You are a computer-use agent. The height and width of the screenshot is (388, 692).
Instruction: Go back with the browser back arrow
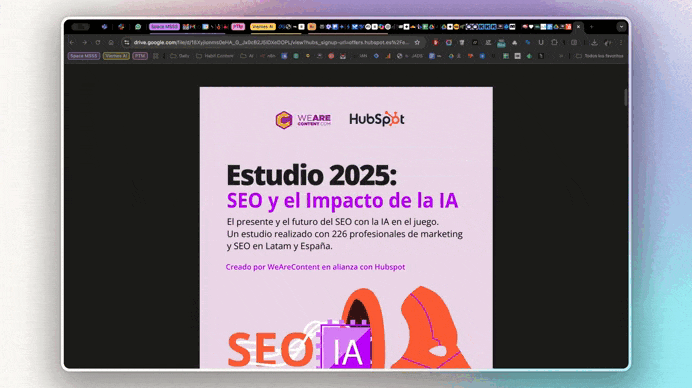click(72, 42)
